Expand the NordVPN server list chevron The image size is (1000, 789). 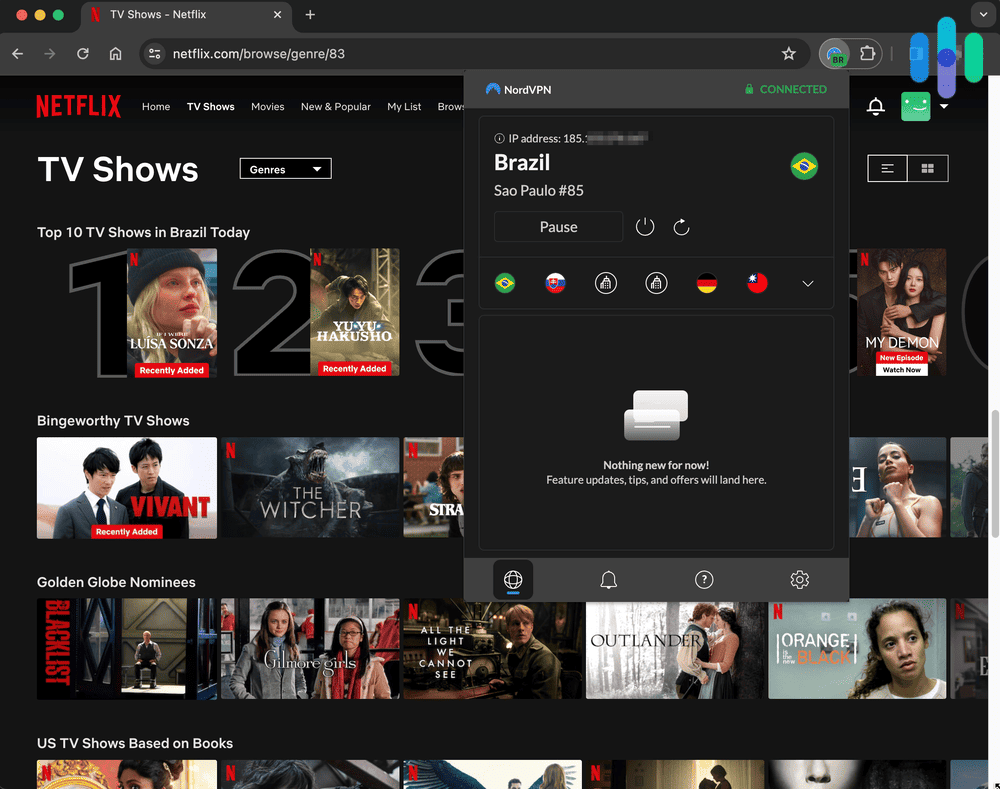click(x=807, y=283)
